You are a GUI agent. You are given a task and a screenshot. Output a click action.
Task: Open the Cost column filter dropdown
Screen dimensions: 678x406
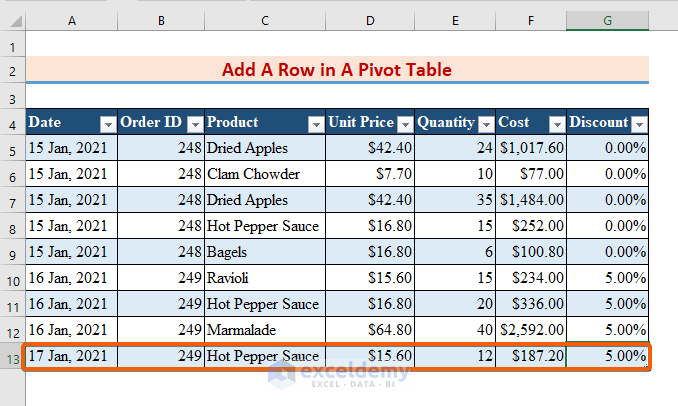pyautogui.click(x=555, y=124)
